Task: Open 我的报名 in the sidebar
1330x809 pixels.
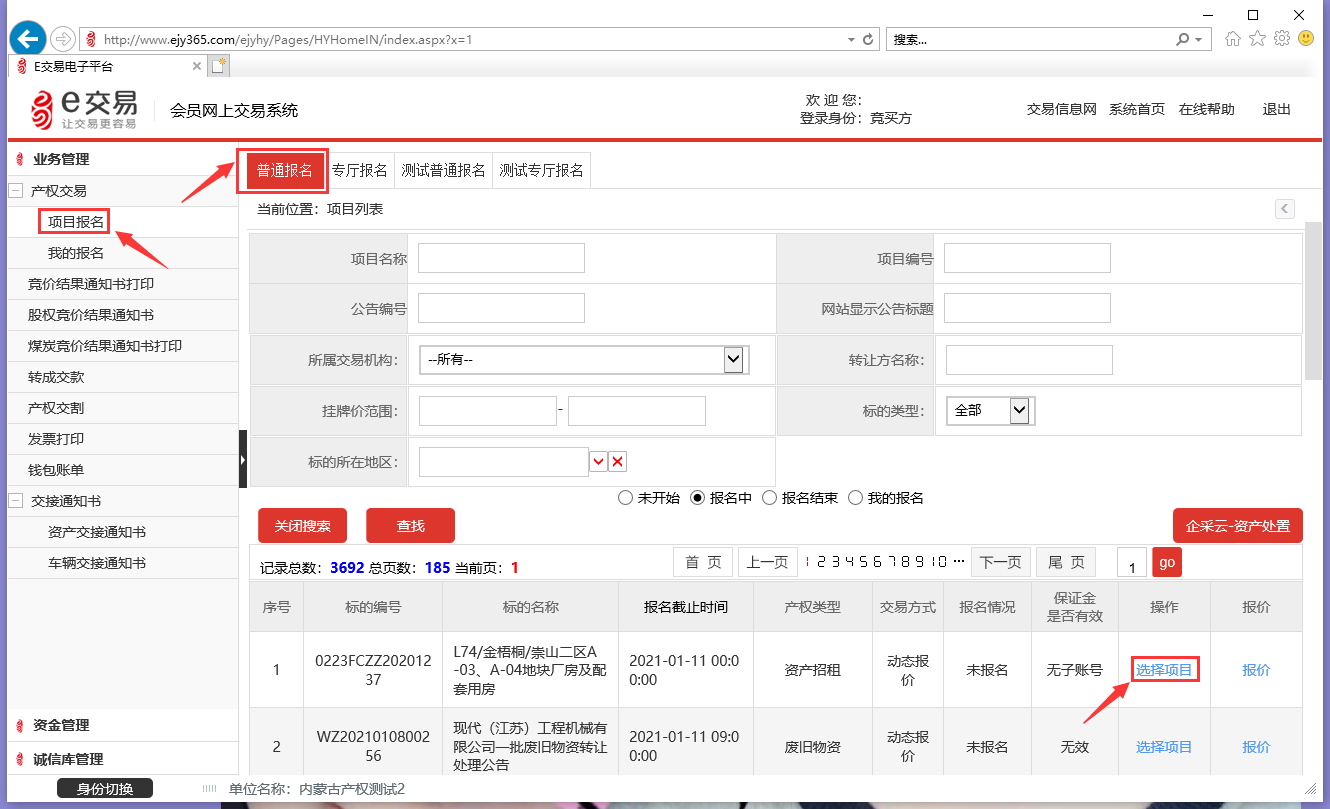Action: point(76,253)
